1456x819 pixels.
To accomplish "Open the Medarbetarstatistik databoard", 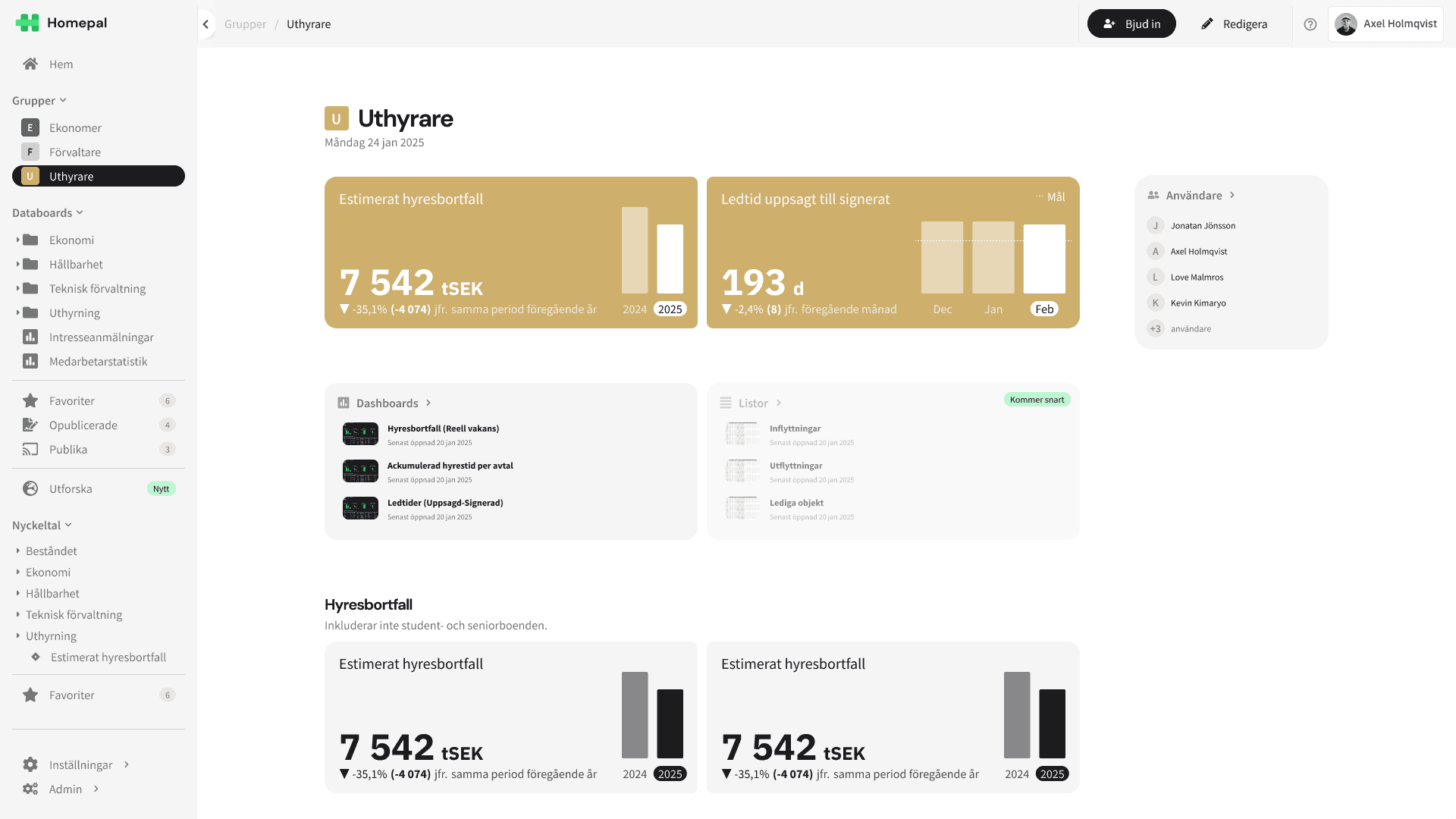I will tap(98, 361).
